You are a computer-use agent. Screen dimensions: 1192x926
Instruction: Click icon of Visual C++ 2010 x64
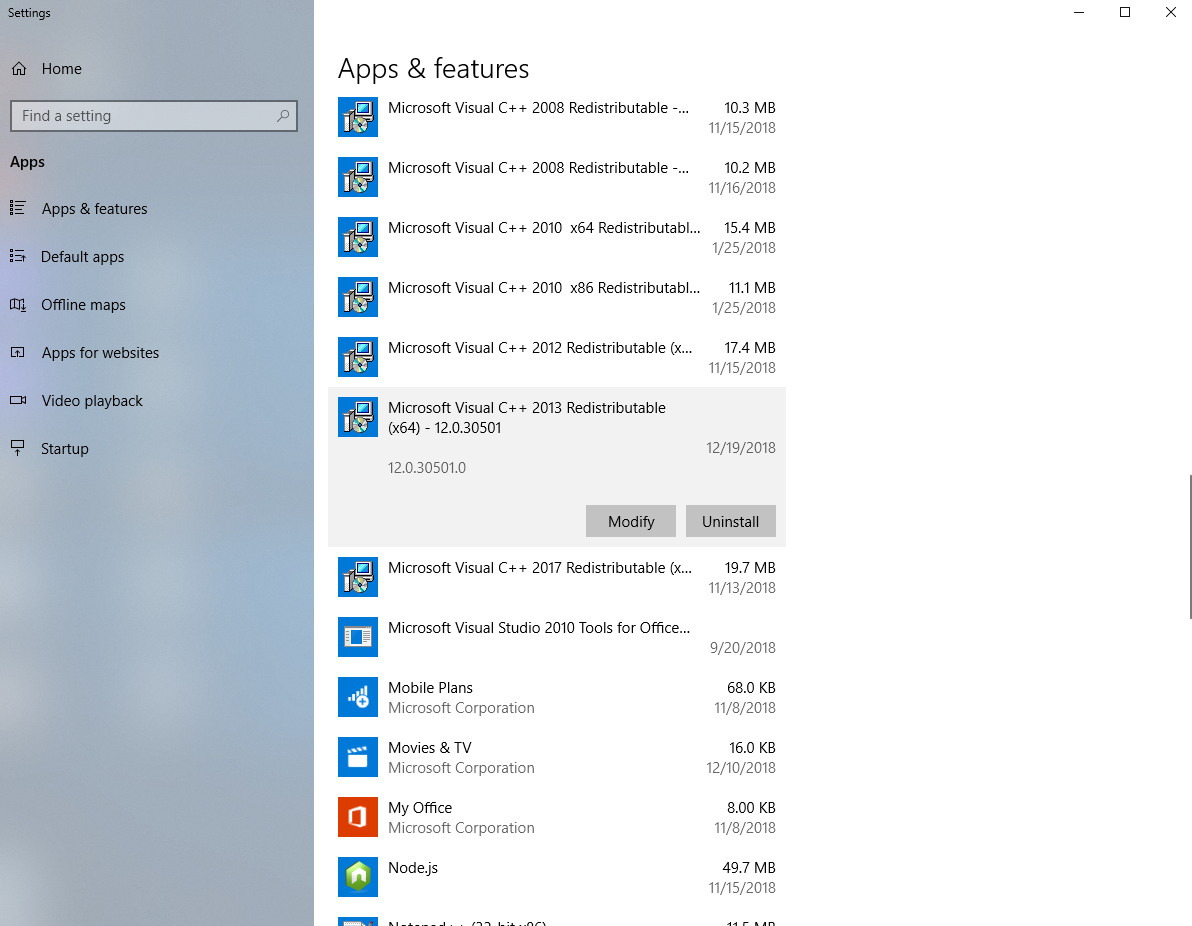(x=358, y=237)
